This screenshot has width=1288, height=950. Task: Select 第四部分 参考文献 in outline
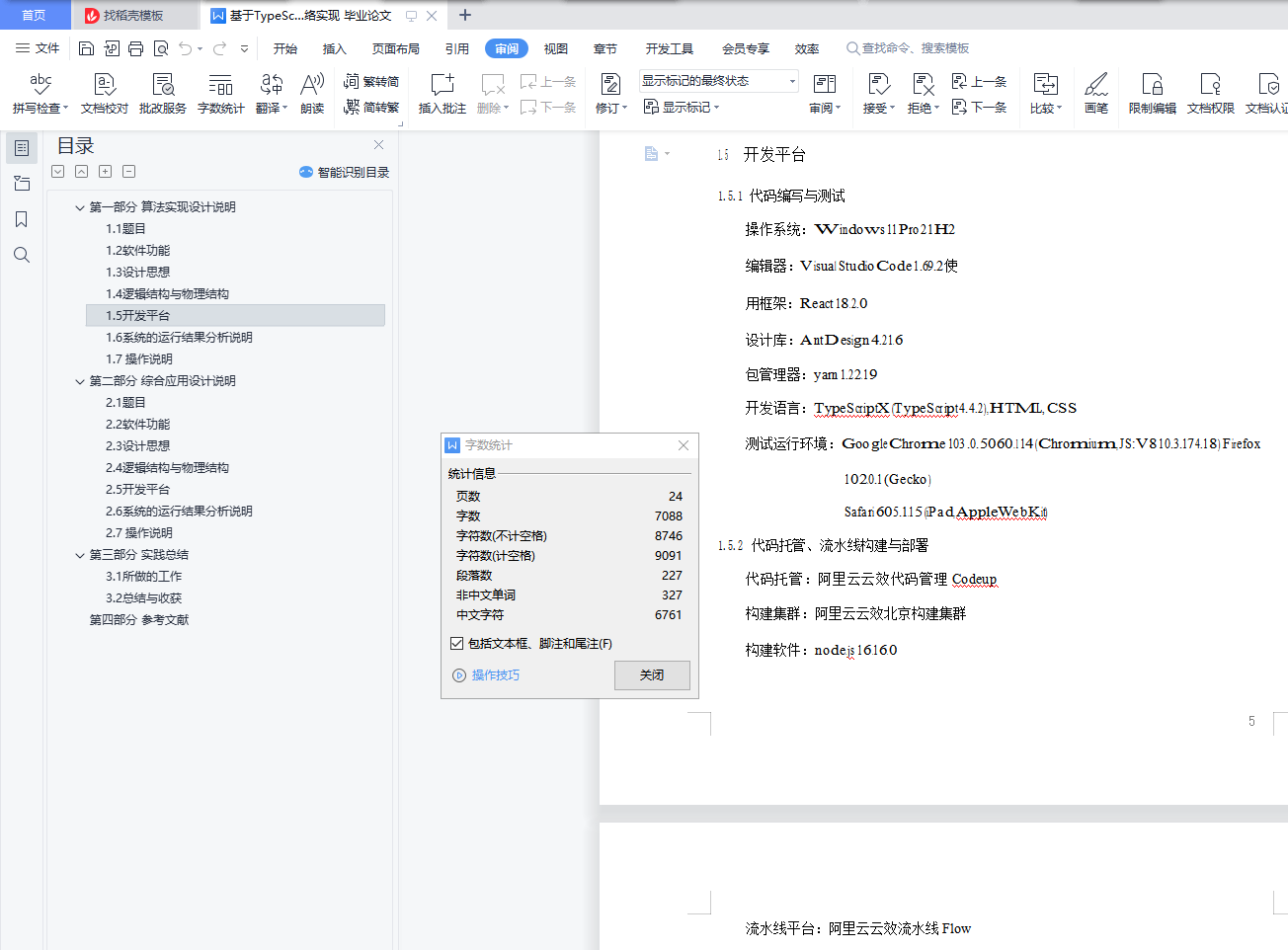pyautogui.click(x=139, y=620)
